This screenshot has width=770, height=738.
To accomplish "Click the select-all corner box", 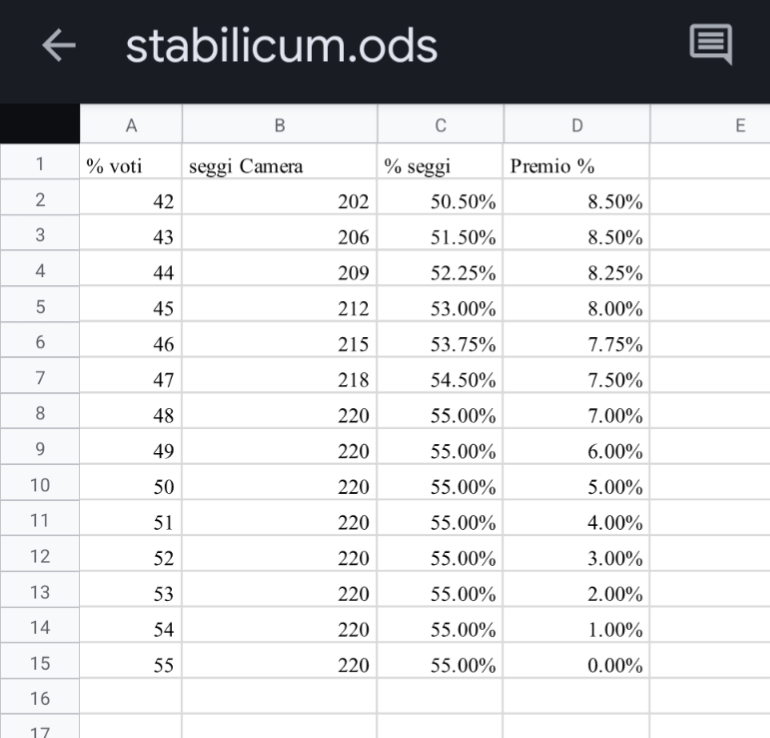I will pos(40,124).
